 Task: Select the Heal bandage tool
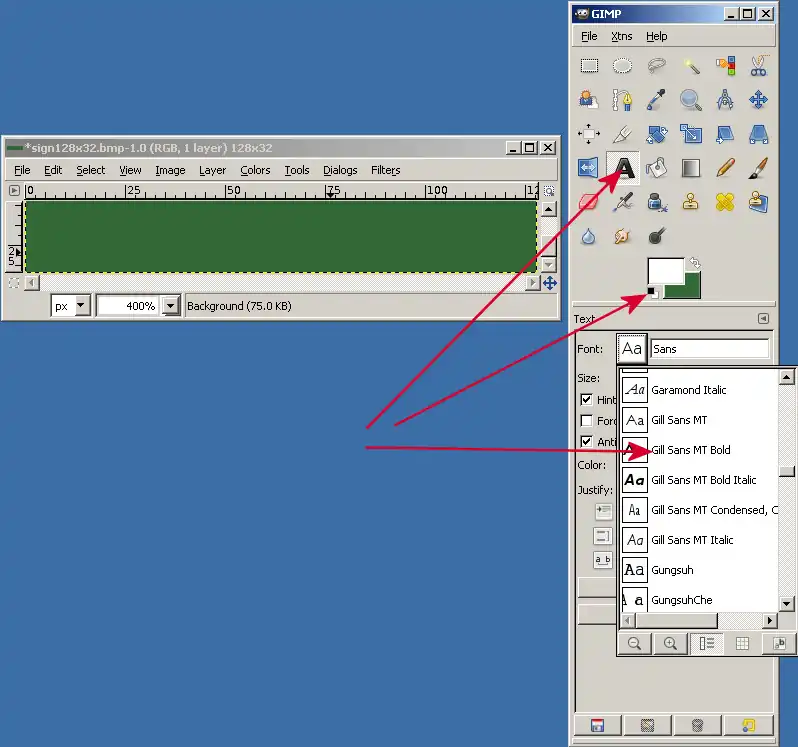tap(725, 201)
